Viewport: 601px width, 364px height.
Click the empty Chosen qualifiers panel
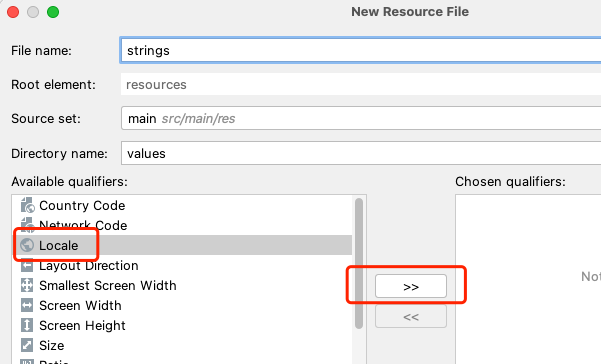tap(528, 279)
